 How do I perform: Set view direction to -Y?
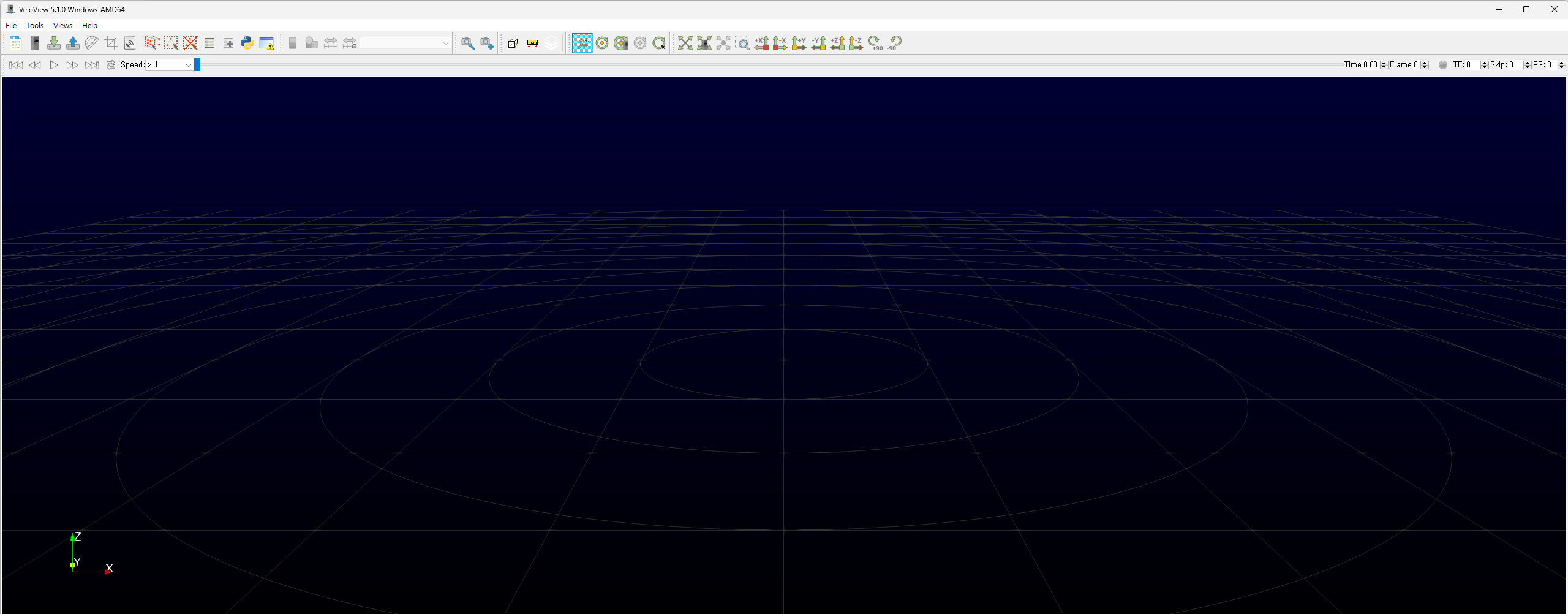coord(818,43)
